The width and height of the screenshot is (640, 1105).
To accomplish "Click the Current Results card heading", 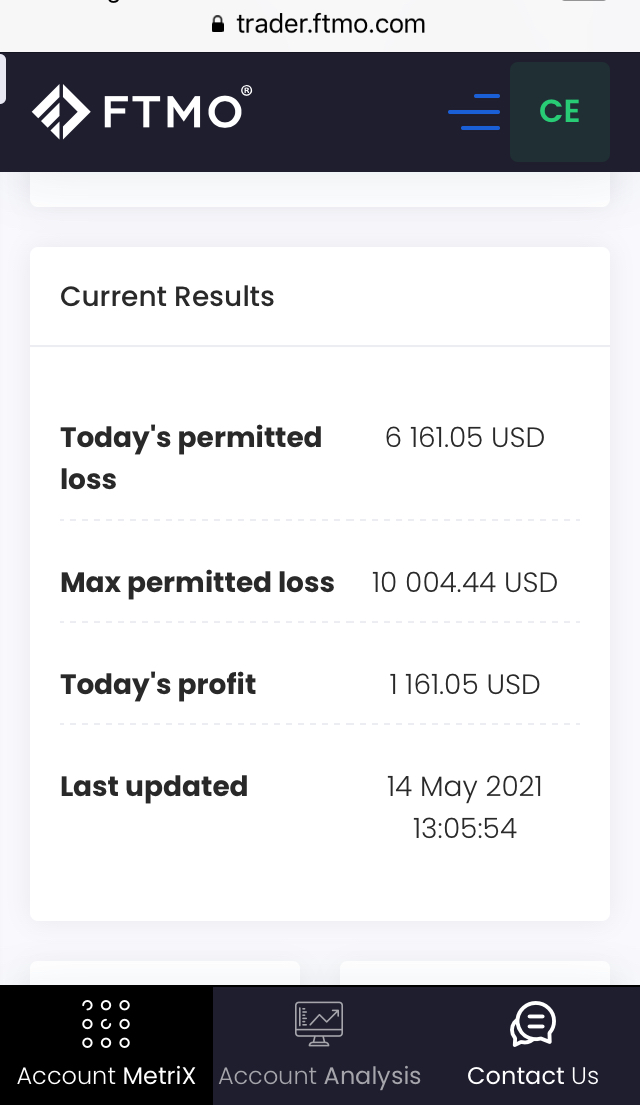I will click(167, 296).
